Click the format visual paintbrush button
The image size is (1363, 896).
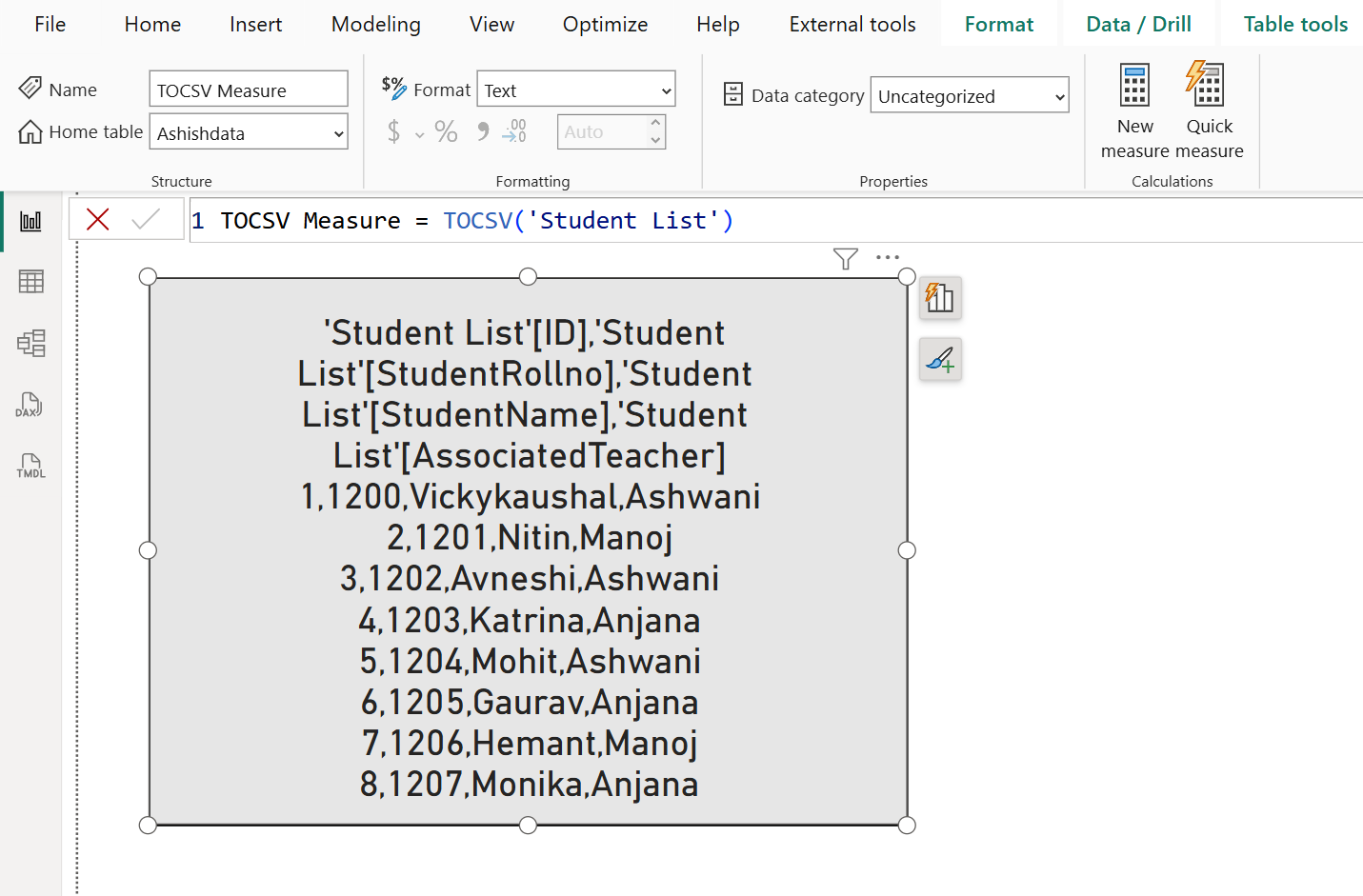click(940, 360)
